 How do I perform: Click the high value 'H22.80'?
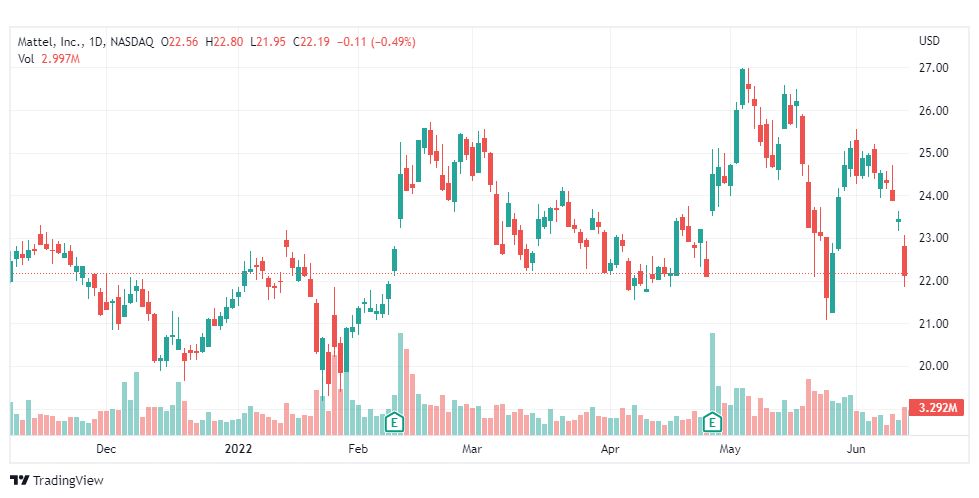click(x=224, y=42)
